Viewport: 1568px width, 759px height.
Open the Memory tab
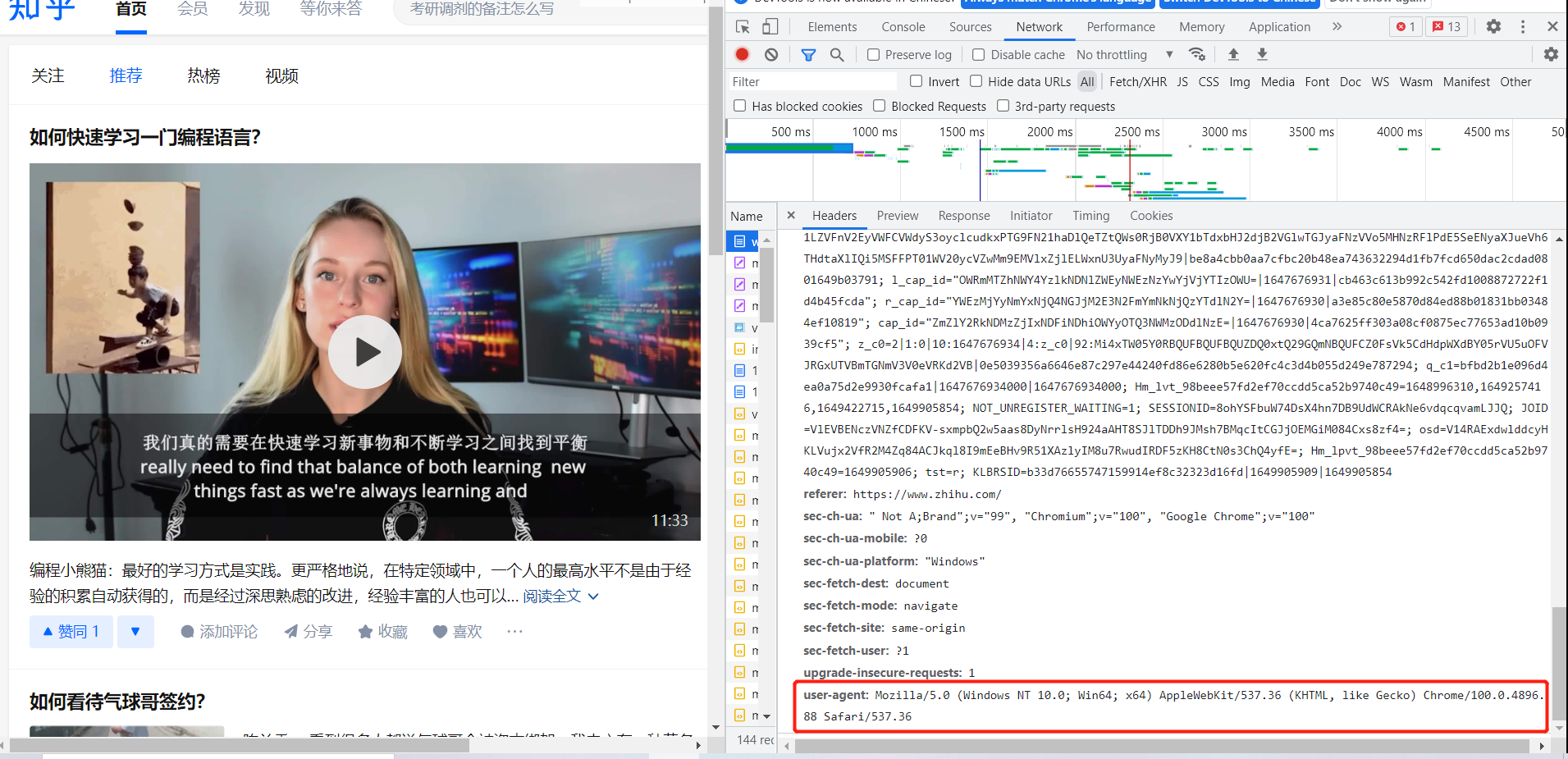[x=1202, y=26]
